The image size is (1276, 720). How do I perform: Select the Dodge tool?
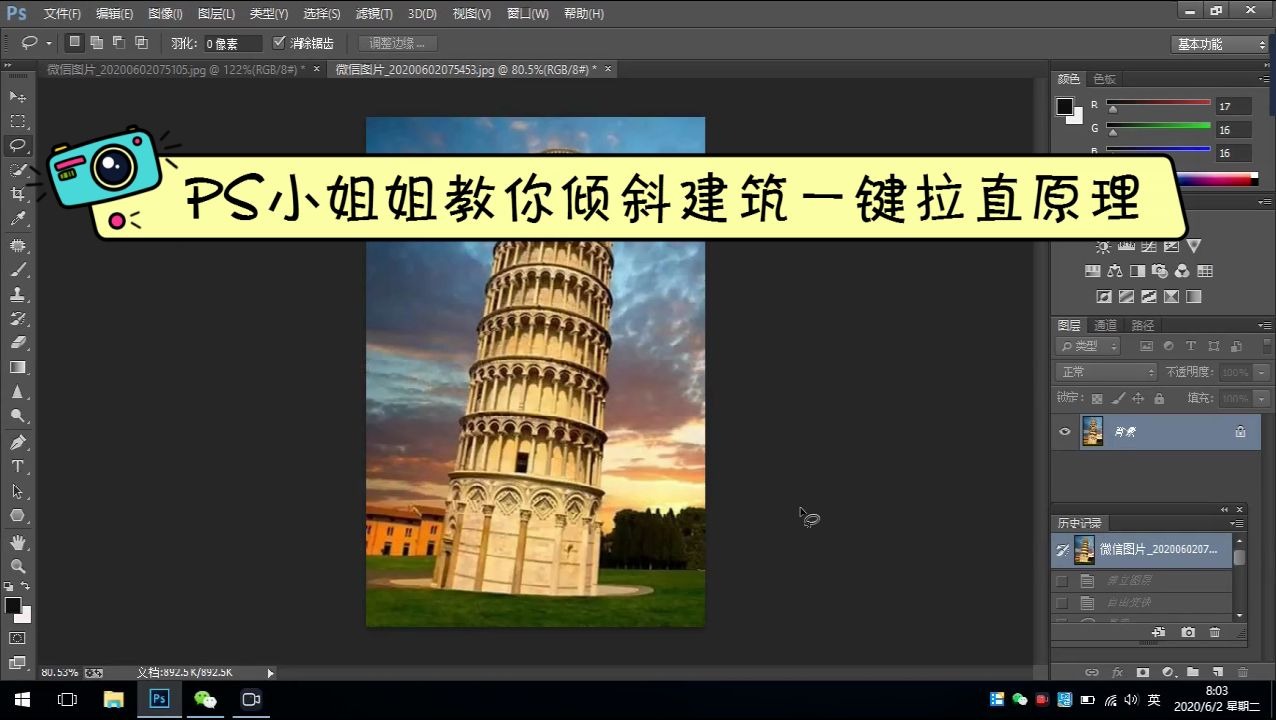[18, 417]
